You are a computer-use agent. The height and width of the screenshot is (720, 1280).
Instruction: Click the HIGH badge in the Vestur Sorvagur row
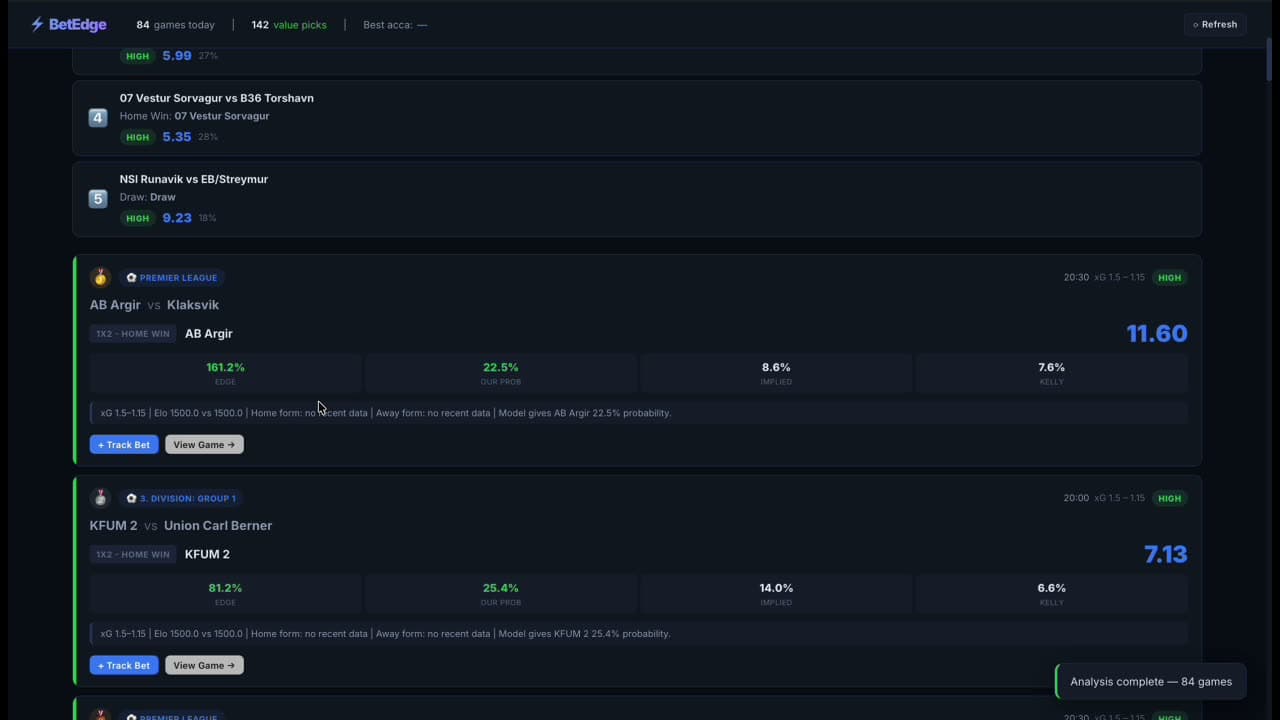138,137
